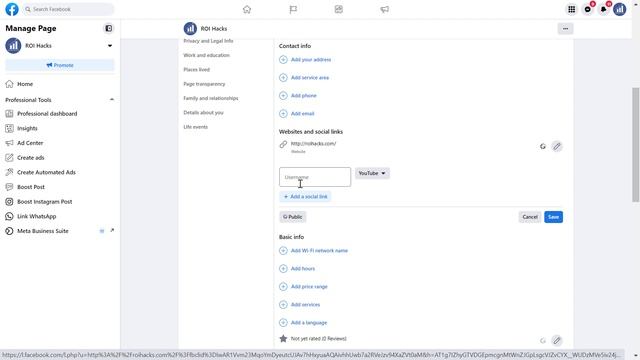Click the plus icon beside Add services

(283, 304)
